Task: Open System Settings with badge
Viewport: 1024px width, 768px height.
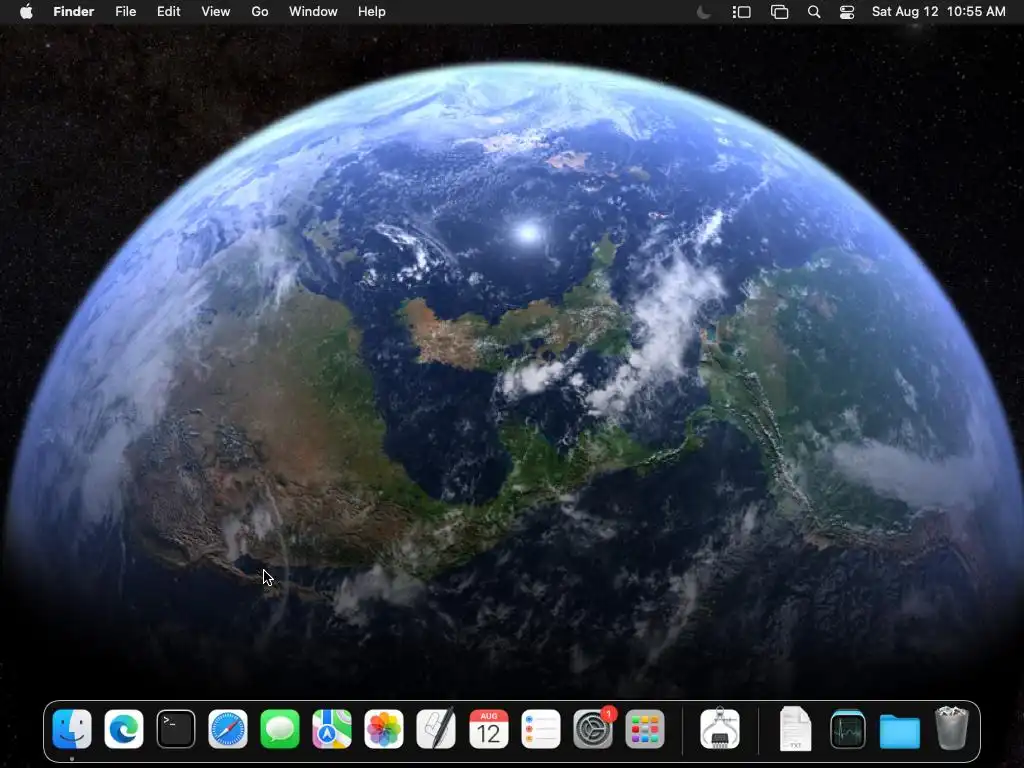Action: [x=593, y=729]
